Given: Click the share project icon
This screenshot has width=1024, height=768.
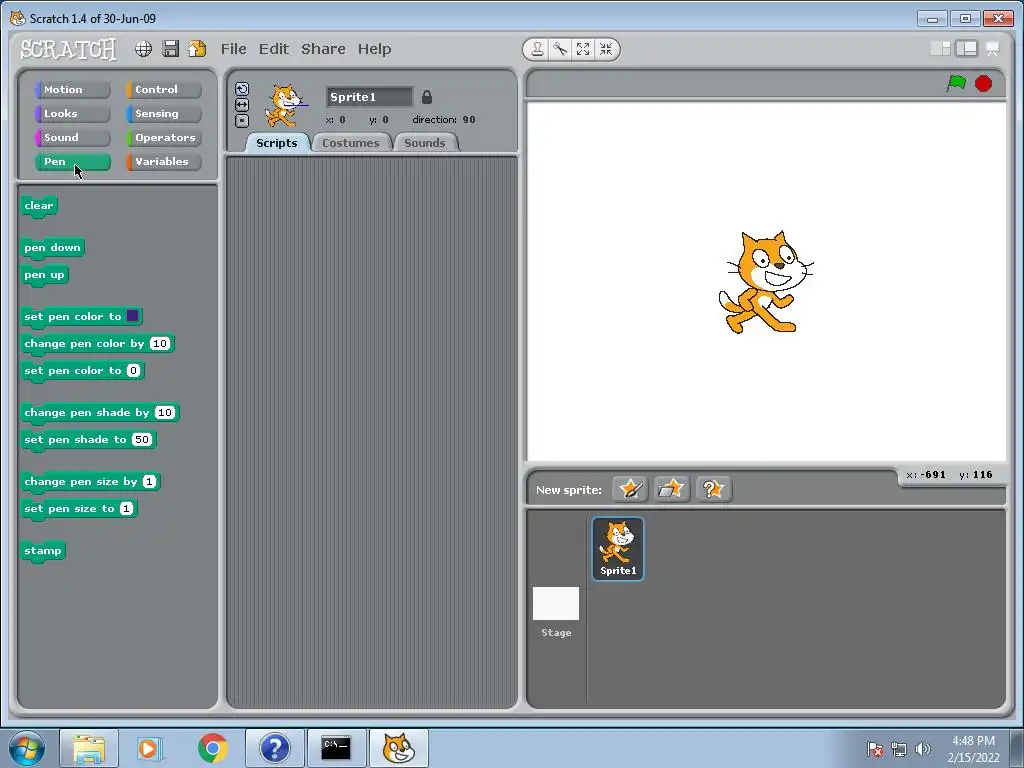Looking at the screenshot, I should (x=197, y=49).
